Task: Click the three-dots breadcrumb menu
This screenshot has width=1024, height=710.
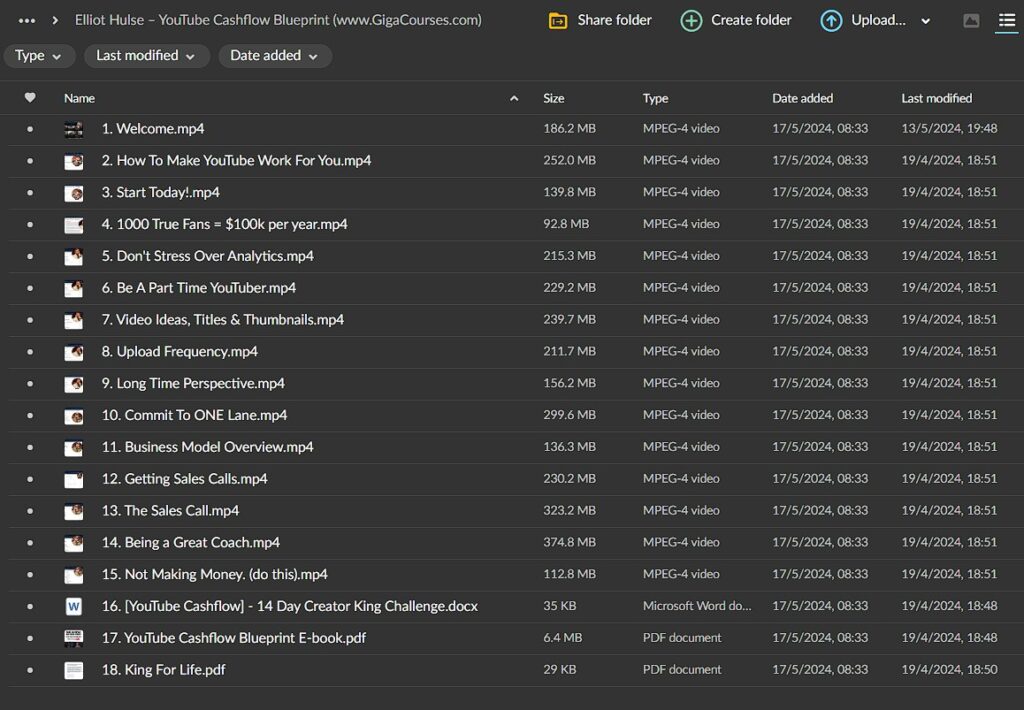Action: (x=27, y=20)
